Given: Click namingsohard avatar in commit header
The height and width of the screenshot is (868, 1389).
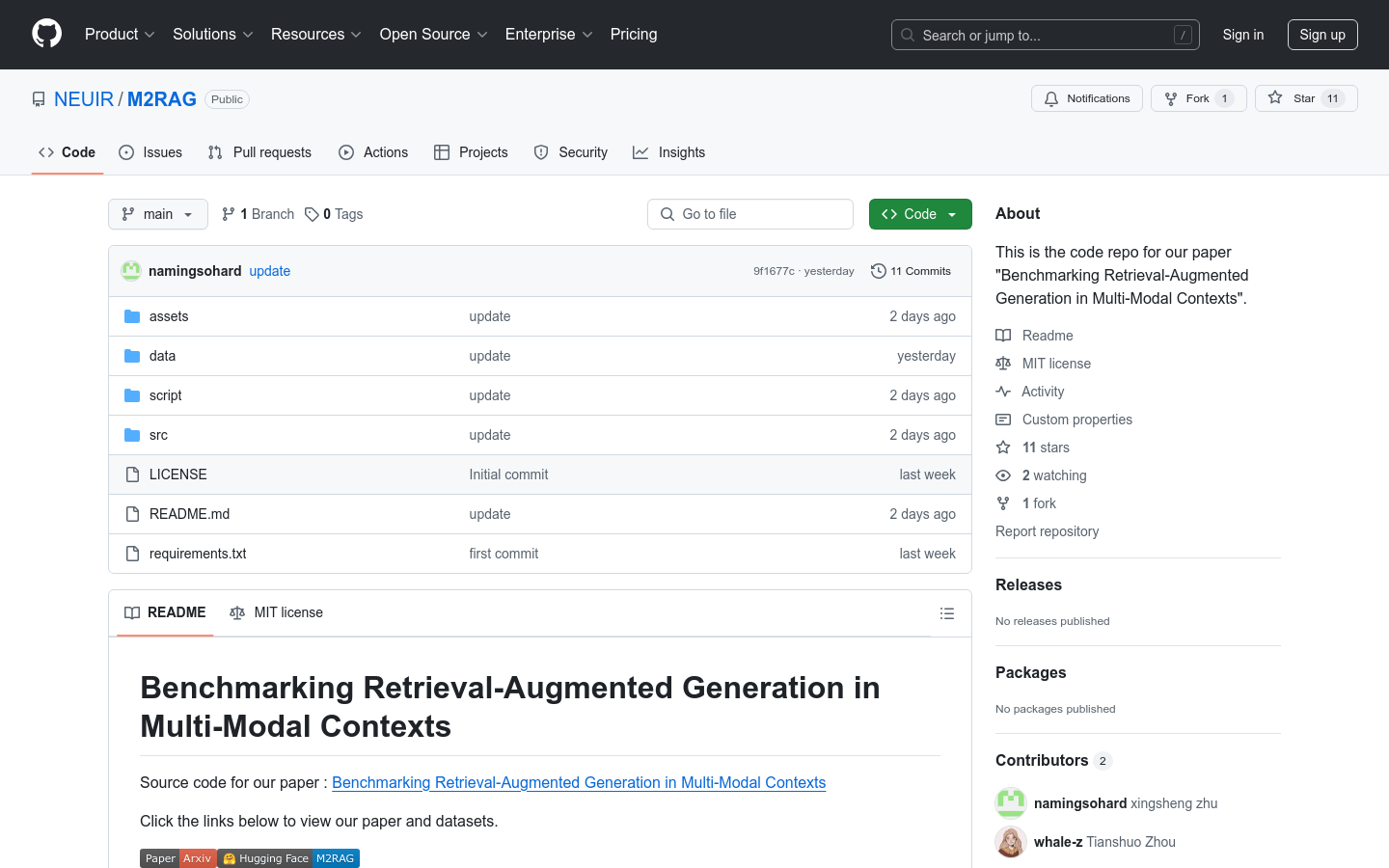Looking at the screenshot, I should [131, 271].
